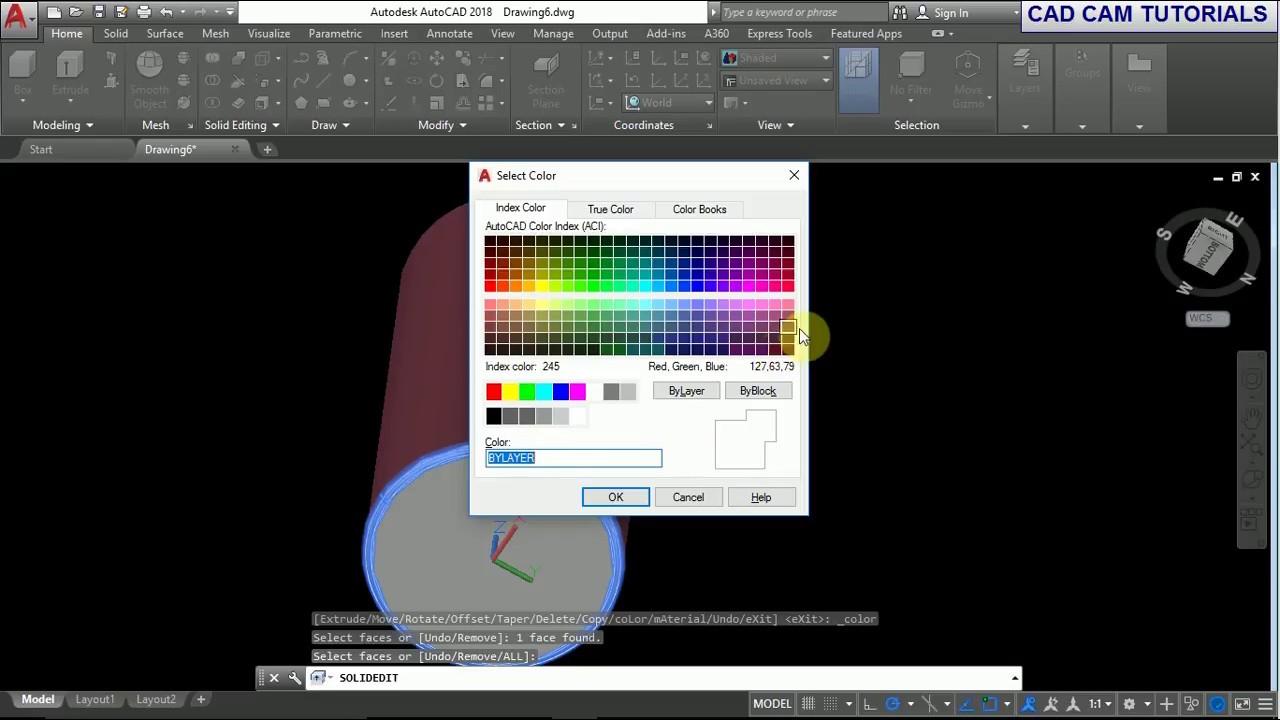Toggle 2D Object Snap in status bar
1280x720 pixels.
click(x=990, y=704)
